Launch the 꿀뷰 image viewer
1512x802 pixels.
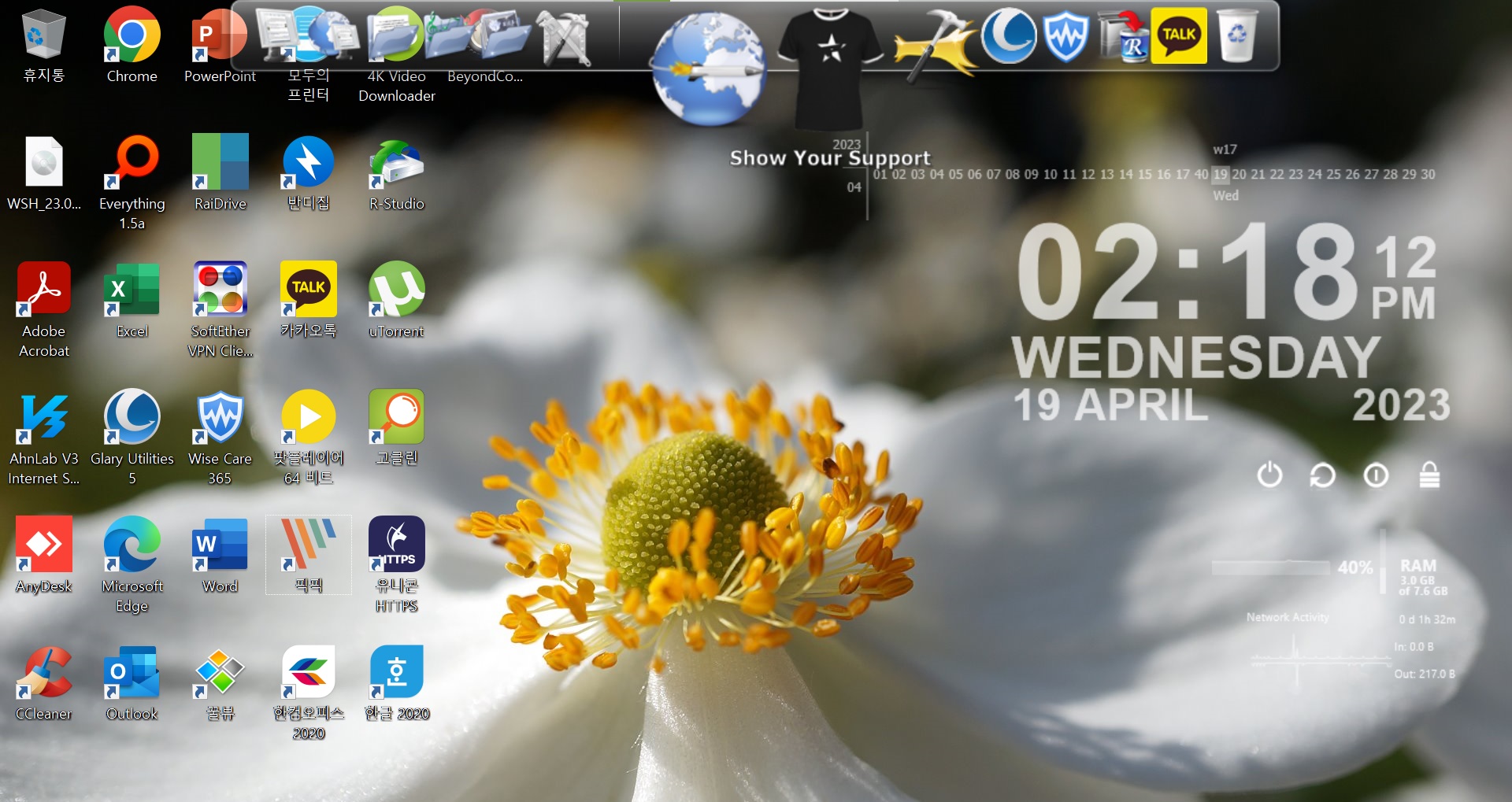pos(220,685)
